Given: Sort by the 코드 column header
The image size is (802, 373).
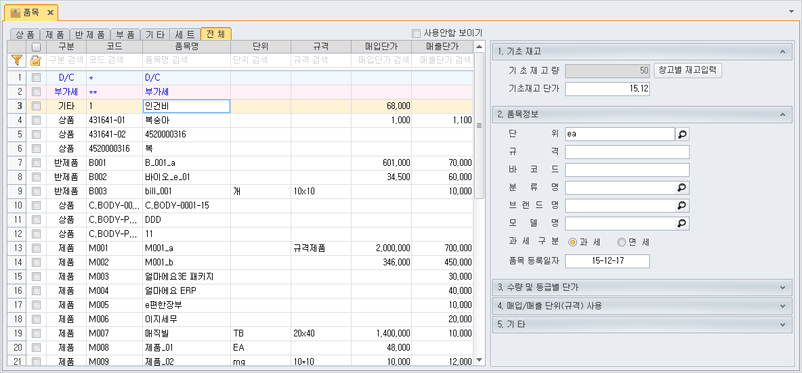Looking at the screenshot, I should (114, 47).
